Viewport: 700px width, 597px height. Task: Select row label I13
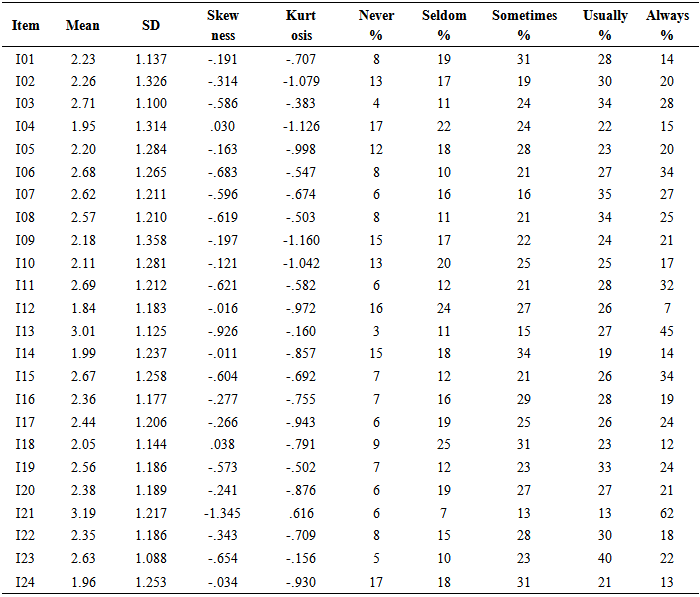[x=25, y=331]
